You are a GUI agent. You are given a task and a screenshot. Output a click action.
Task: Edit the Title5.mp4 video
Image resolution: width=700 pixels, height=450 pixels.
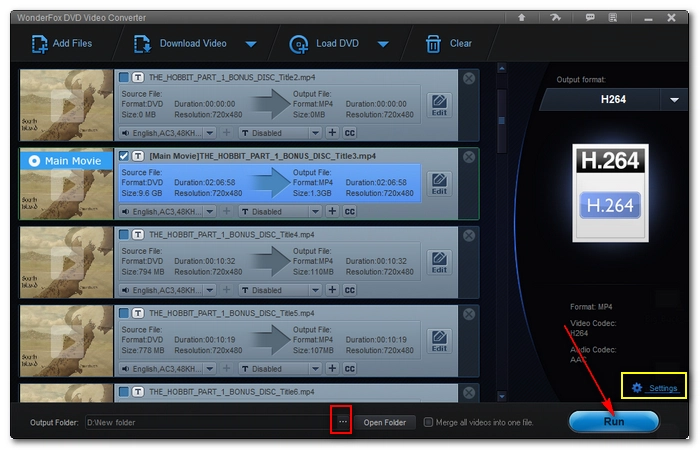click(439, 341)
